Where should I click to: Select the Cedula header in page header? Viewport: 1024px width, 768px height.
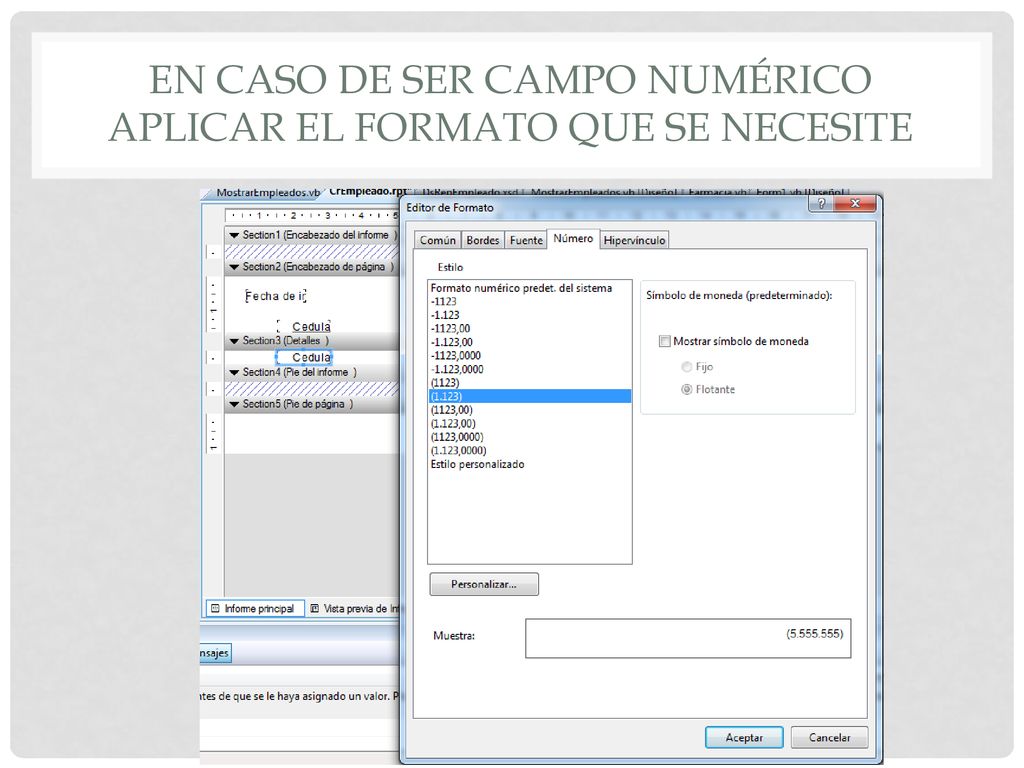click(x=304, y=326)
